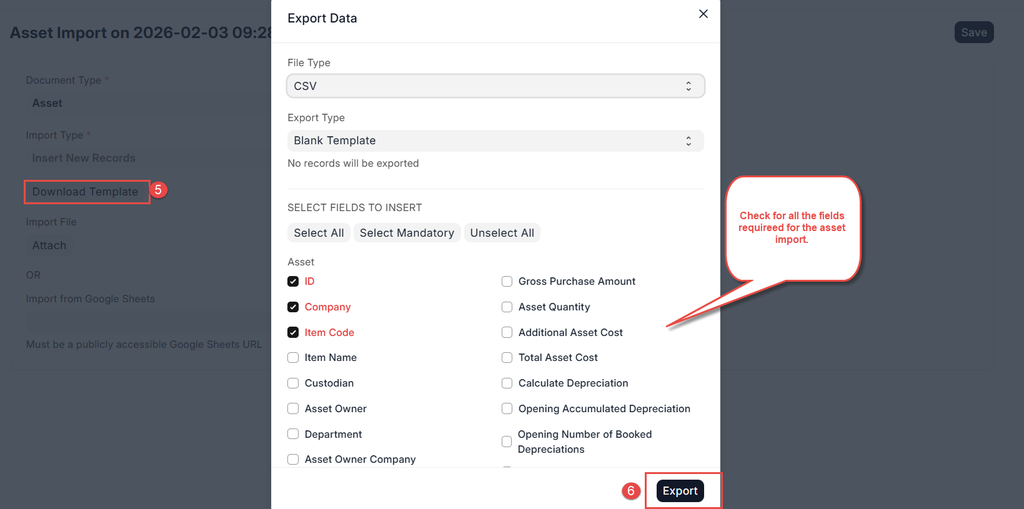This screenshot has width=1024, height=509.
Task: Enable the Item Name checkbox
Action: coord(293,357)
